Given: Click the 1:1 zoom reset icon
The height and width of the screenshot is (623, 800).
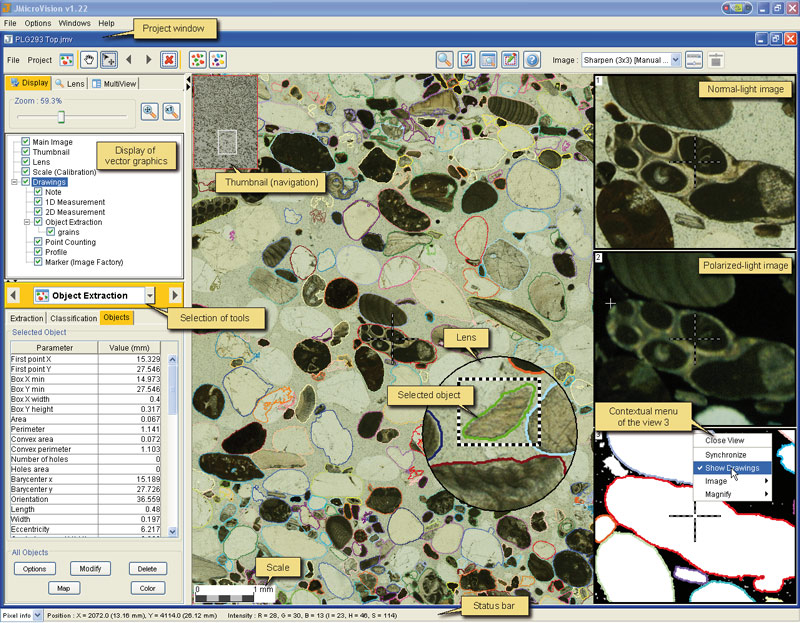Looking at the screenshot, I should [x=171, y=111].
